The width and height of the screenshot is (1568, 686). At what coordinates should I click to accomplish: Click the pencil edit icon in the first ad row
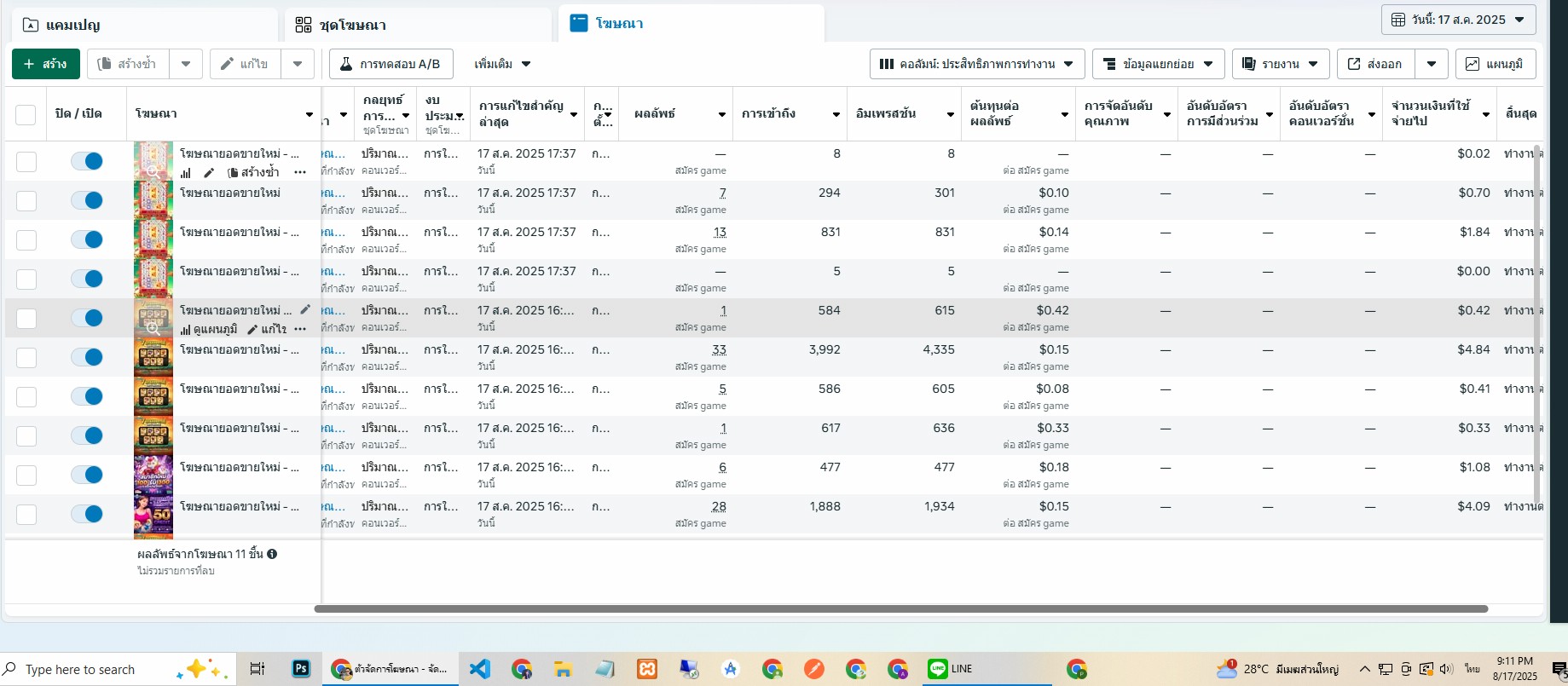click(x=209, y=173)
